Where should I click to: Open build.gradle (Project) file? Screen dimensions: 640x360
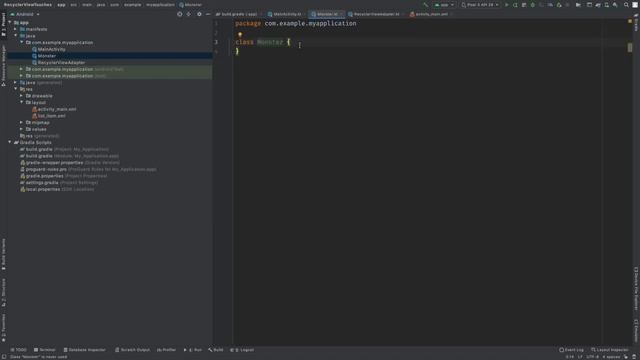pos(64,149)
